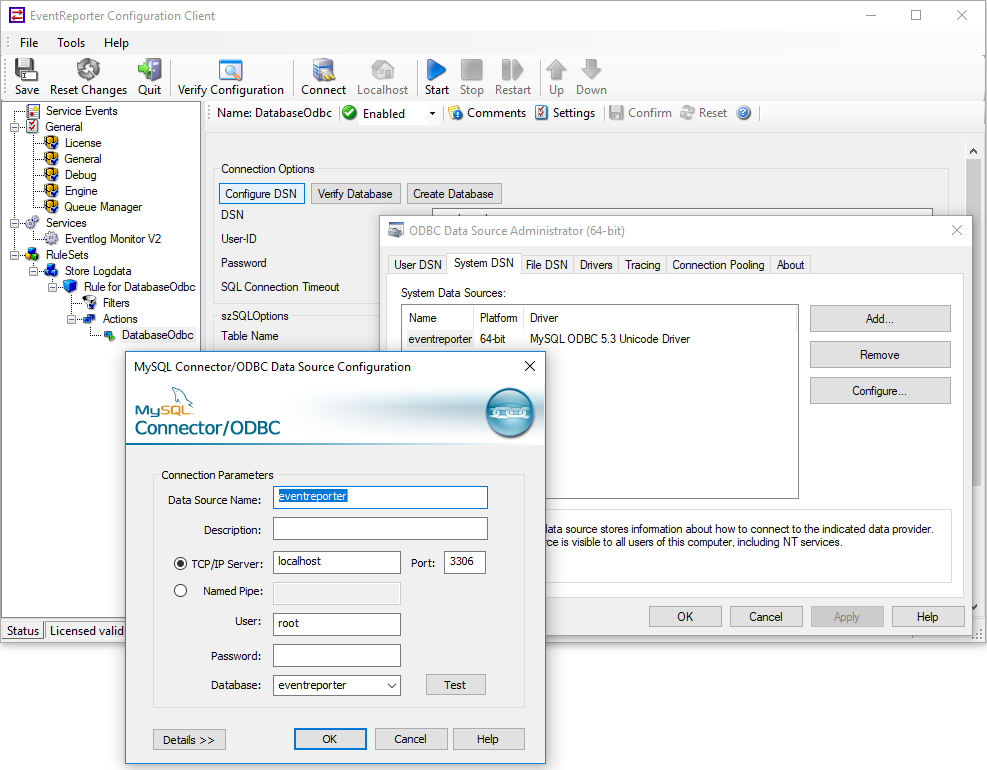Select the Engine node in the tree
The height and width of the screenshot is (770, 987).
[81, 191]
